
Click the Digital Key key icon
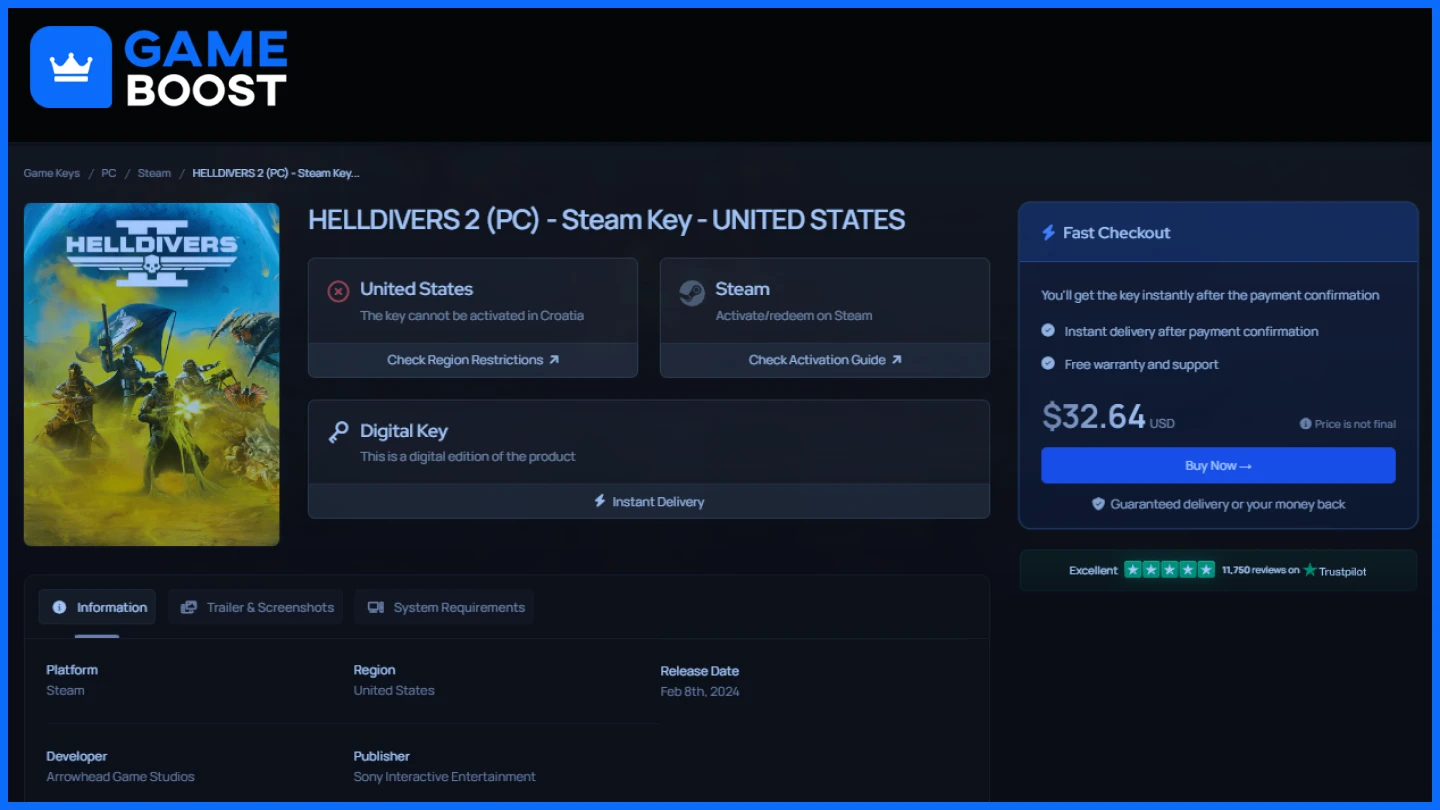(x=338, y=432)
